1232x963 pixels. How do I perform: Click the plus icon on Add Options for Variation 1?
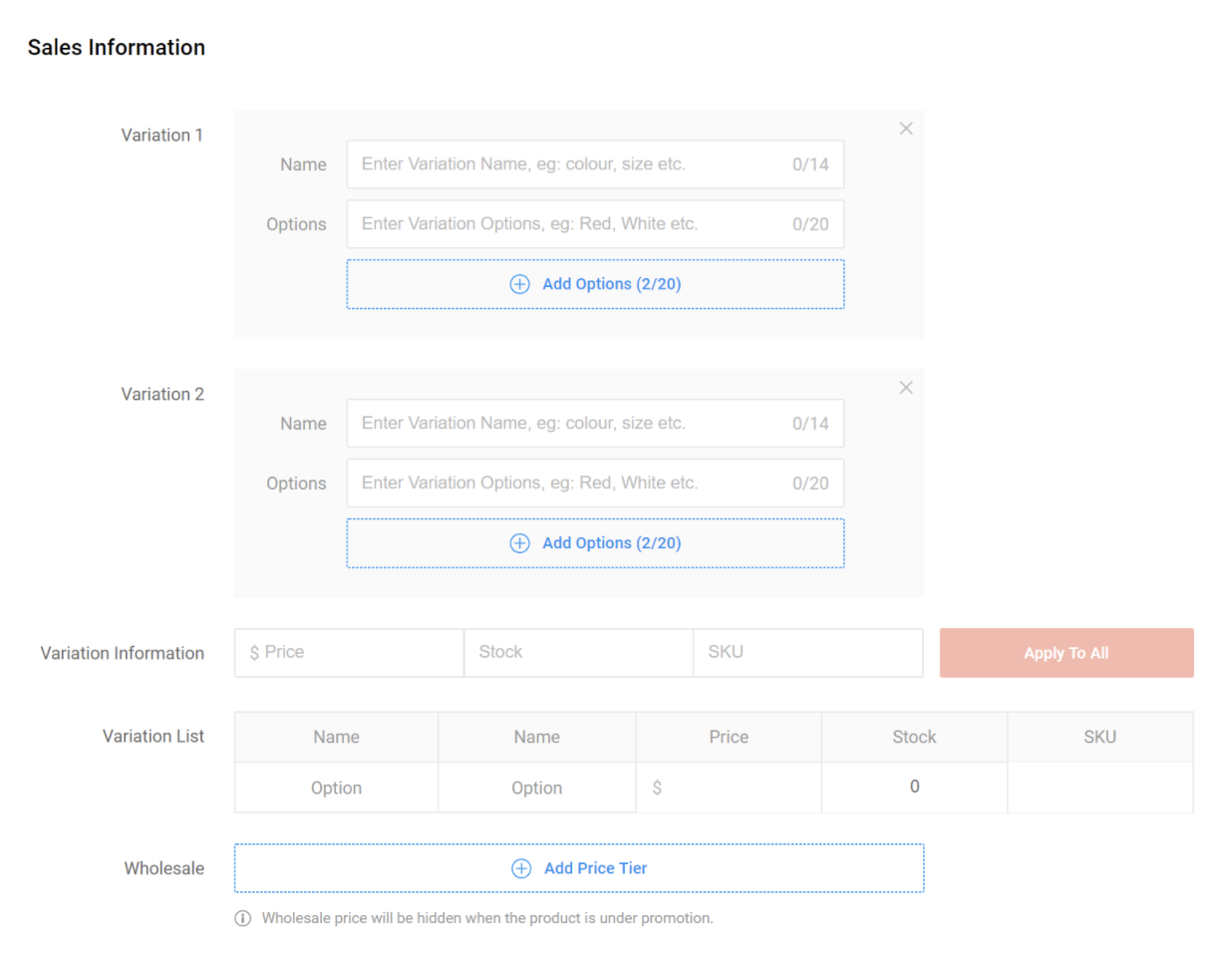pos(519,284)
